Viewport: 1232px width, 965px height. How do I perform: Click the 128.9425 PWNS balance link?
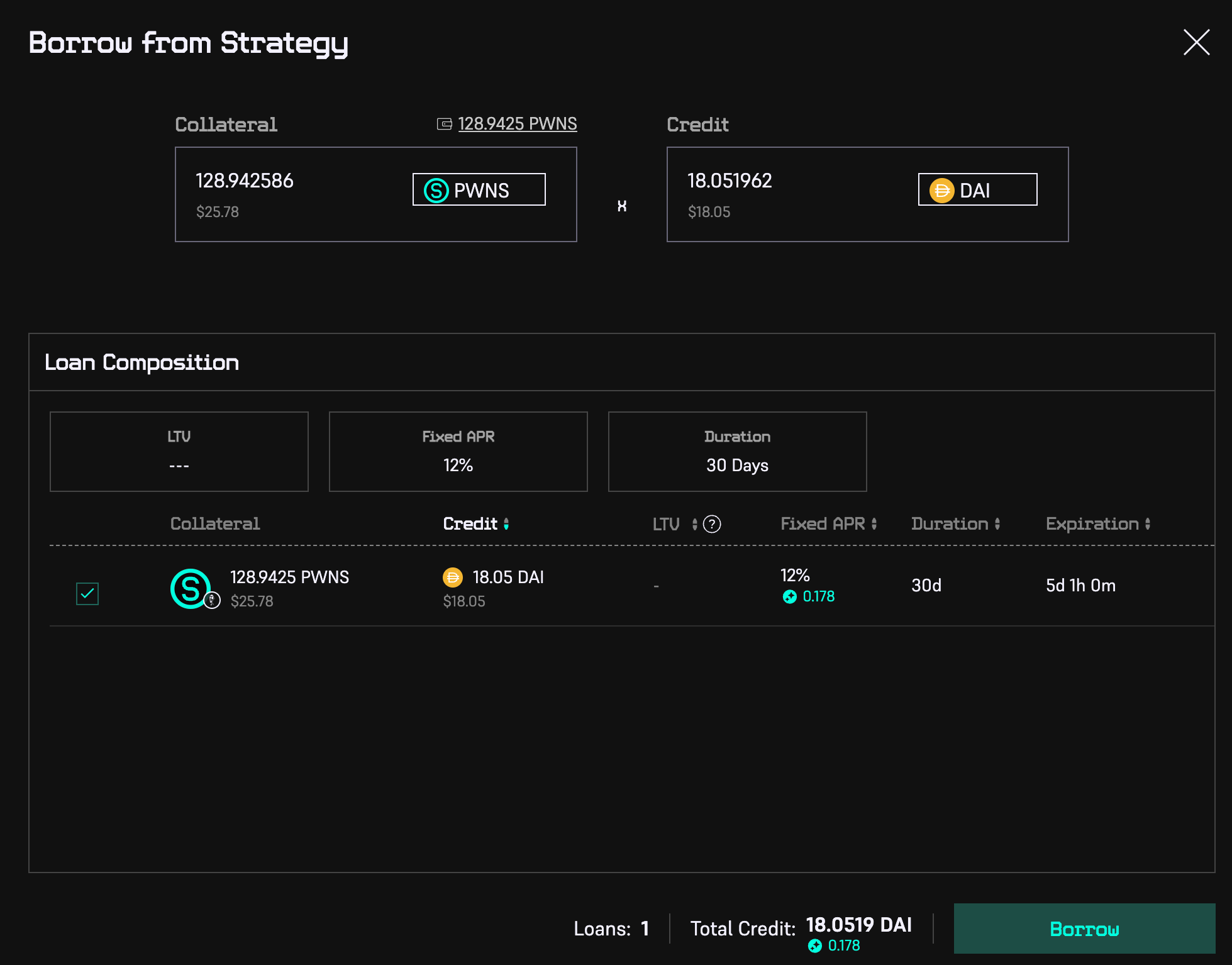517,124
